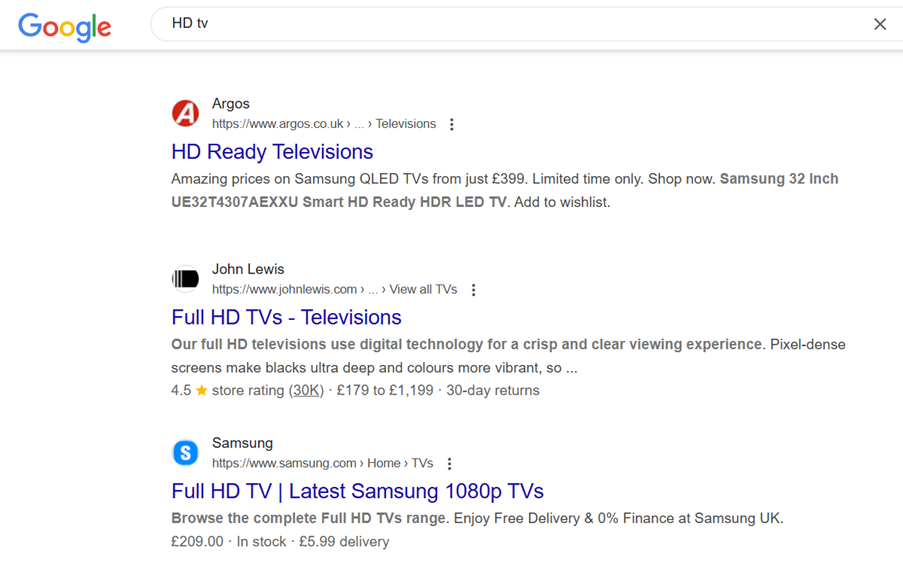
Task: Click the star icon beside the store rating
Action: point(200,390)
